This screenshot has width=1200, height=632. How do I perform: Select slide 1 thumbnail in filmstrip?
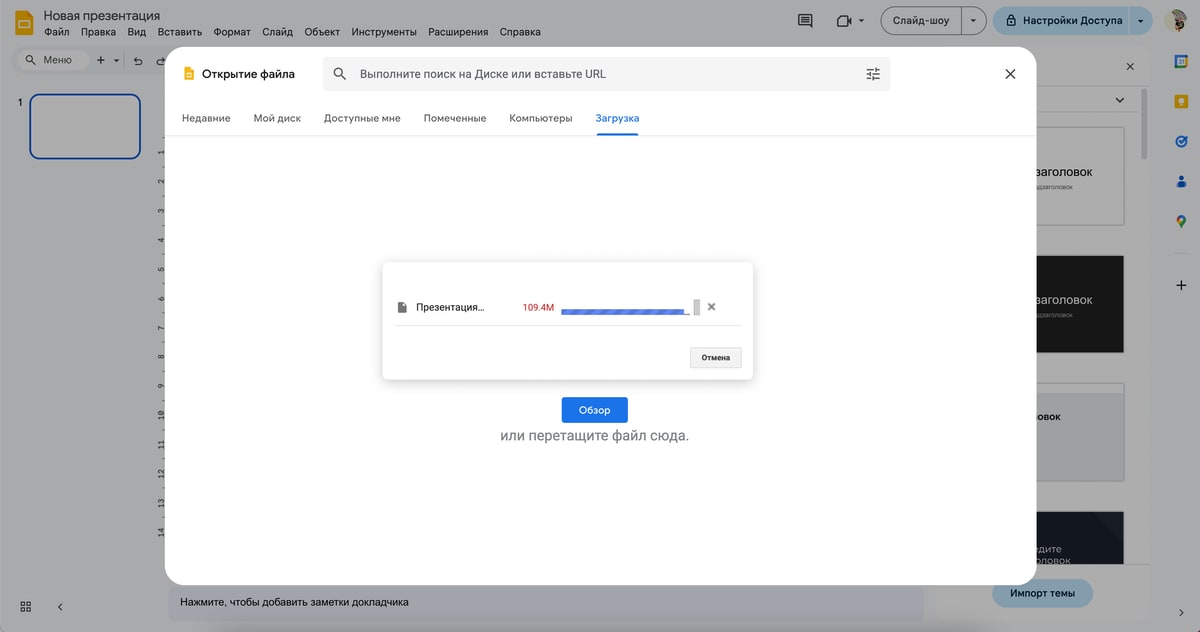coord(85,126)
